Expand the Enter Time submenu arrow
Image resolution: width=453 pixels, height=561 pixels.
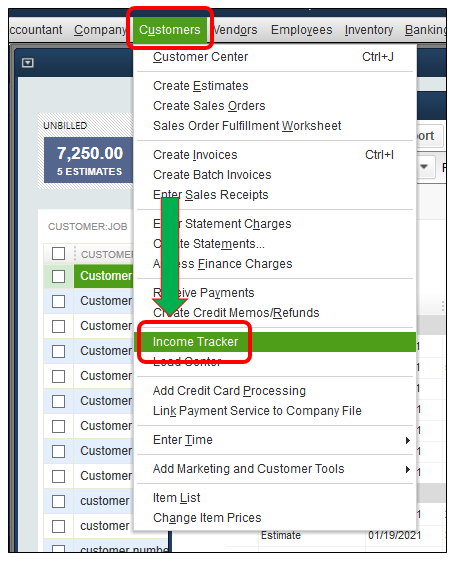(x=408, y=440)
